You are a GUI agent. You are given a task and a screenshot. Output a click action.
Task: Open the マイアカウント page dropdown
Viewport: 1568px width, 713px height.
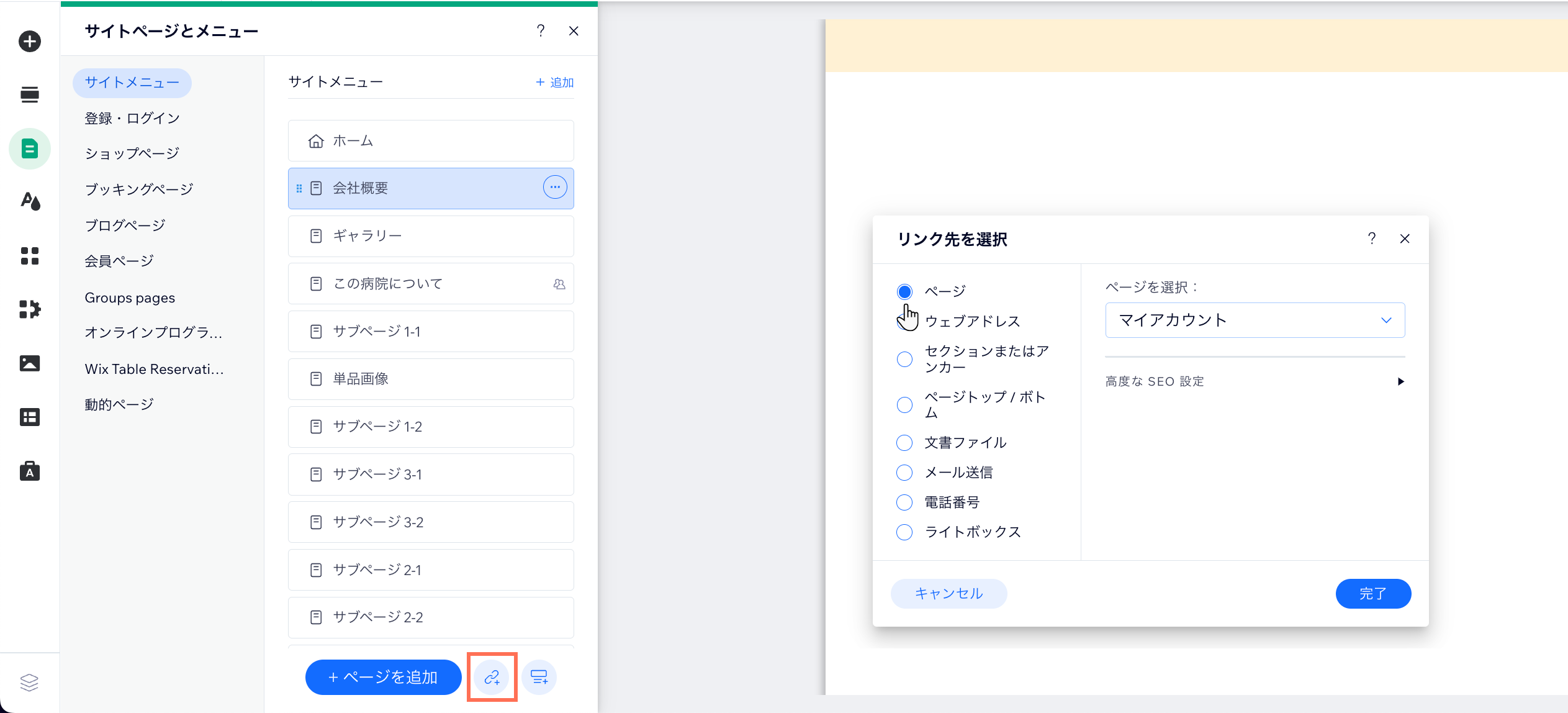(1255, 320)
